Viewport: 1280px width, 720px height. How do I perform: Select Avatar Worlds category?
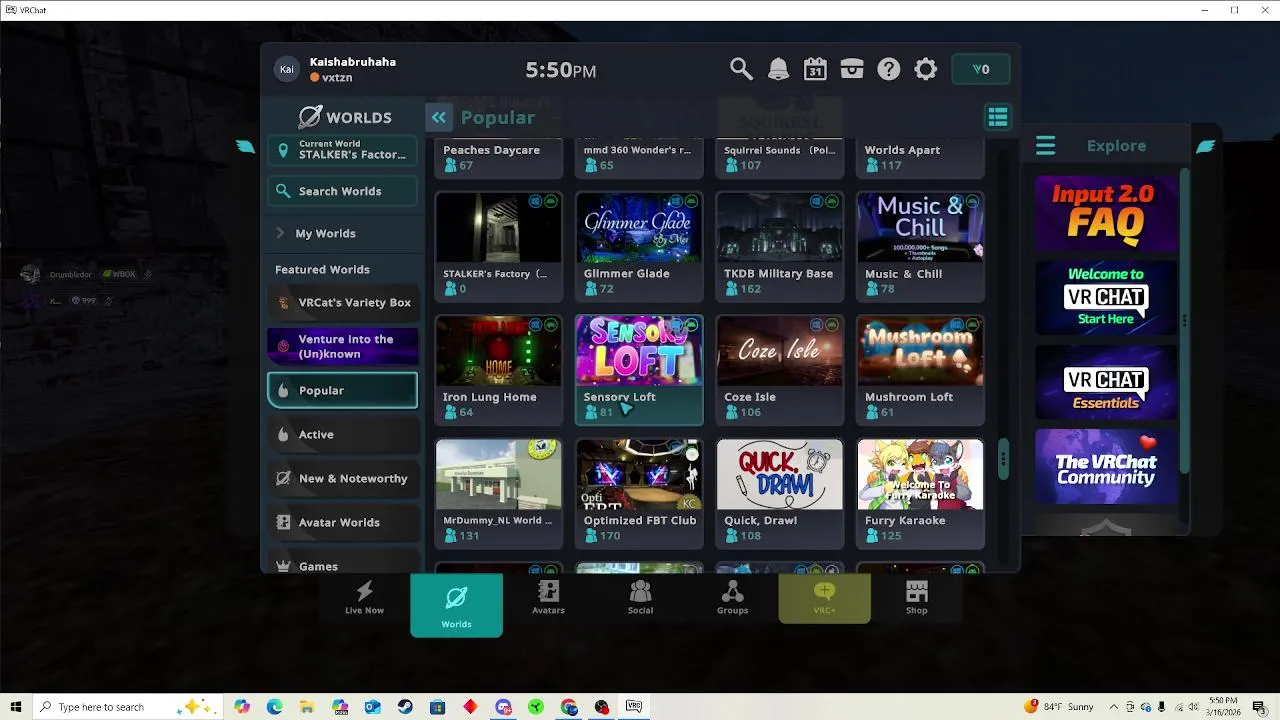pos(343,522)
